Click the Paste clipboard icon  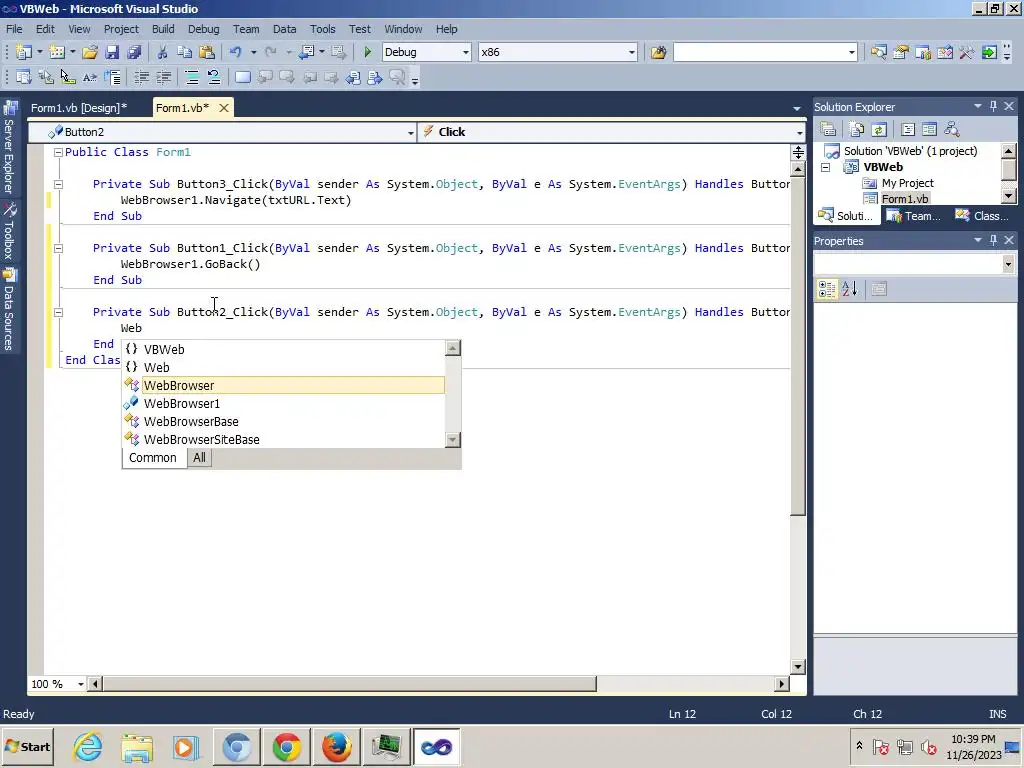[x=207, y=52]
